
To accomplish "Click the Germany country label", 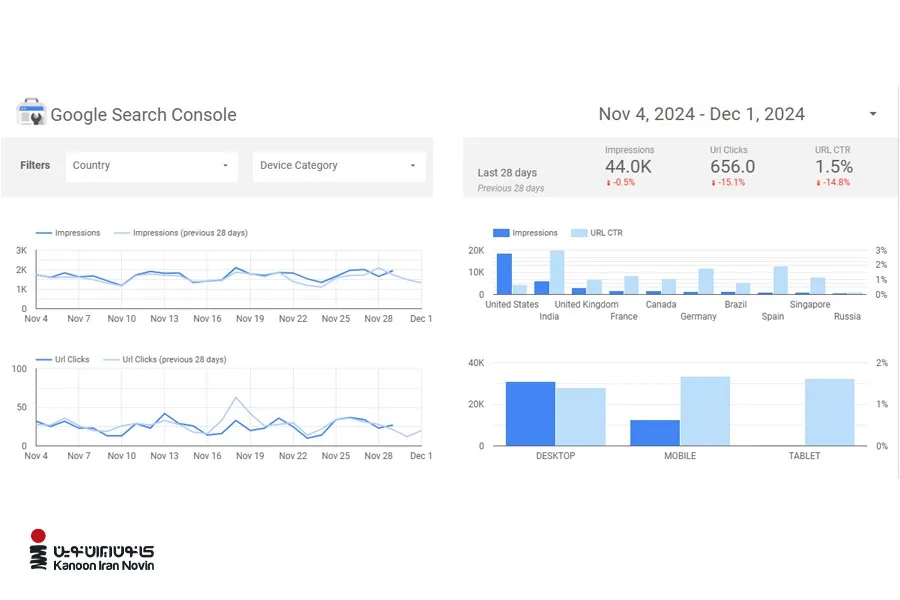I will pos(698,316).
